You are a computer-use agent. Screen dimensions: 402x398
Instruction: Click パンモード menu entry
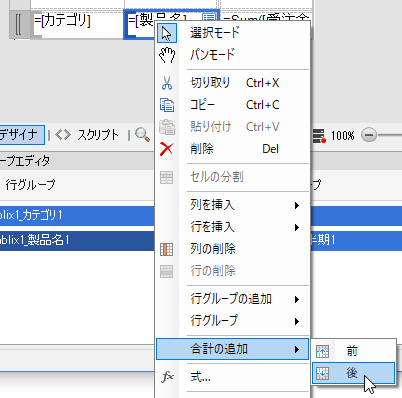pos(233,55)
